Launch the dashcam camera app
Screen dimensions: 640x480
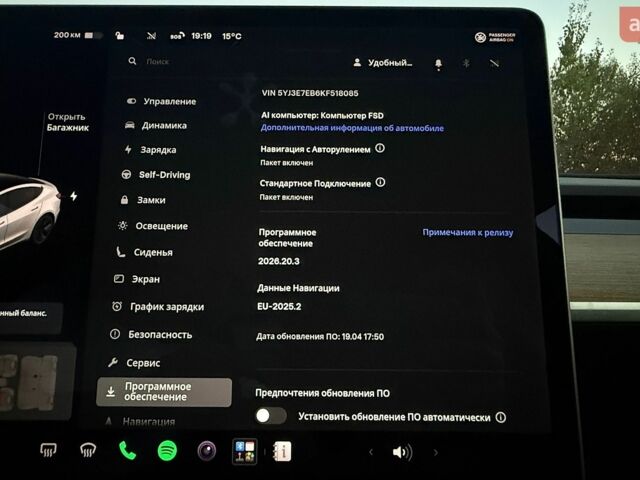[207, 451]
